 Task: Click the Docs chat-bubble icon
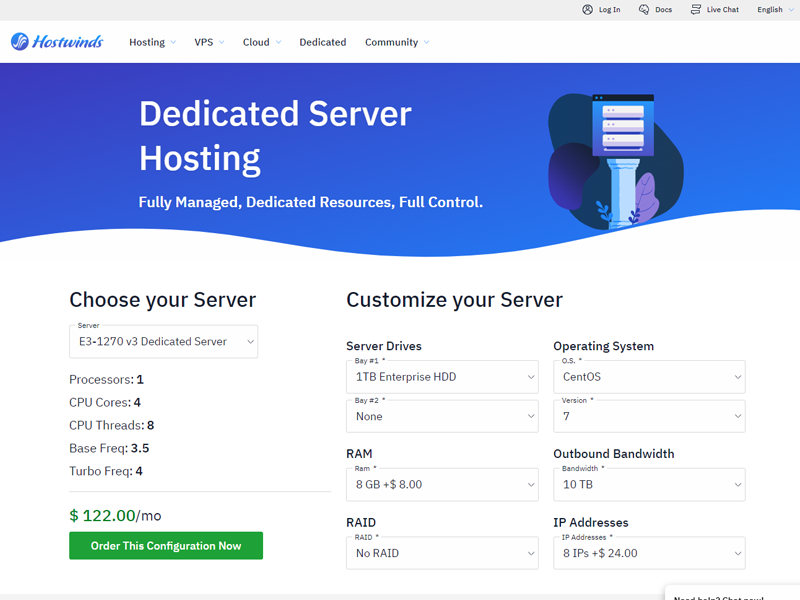pos(644,10)
